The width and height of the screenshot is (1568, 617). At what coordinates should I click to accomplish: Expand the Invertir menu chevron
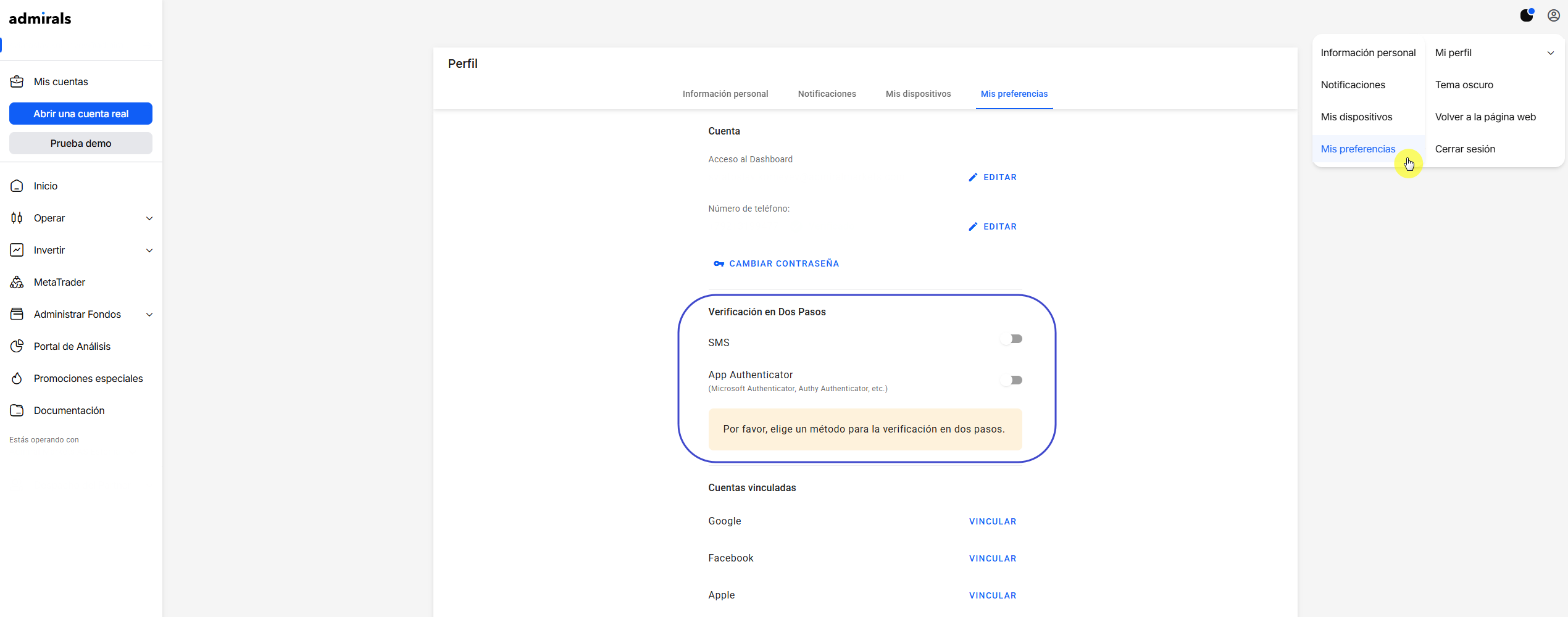(x=149, y=251)
